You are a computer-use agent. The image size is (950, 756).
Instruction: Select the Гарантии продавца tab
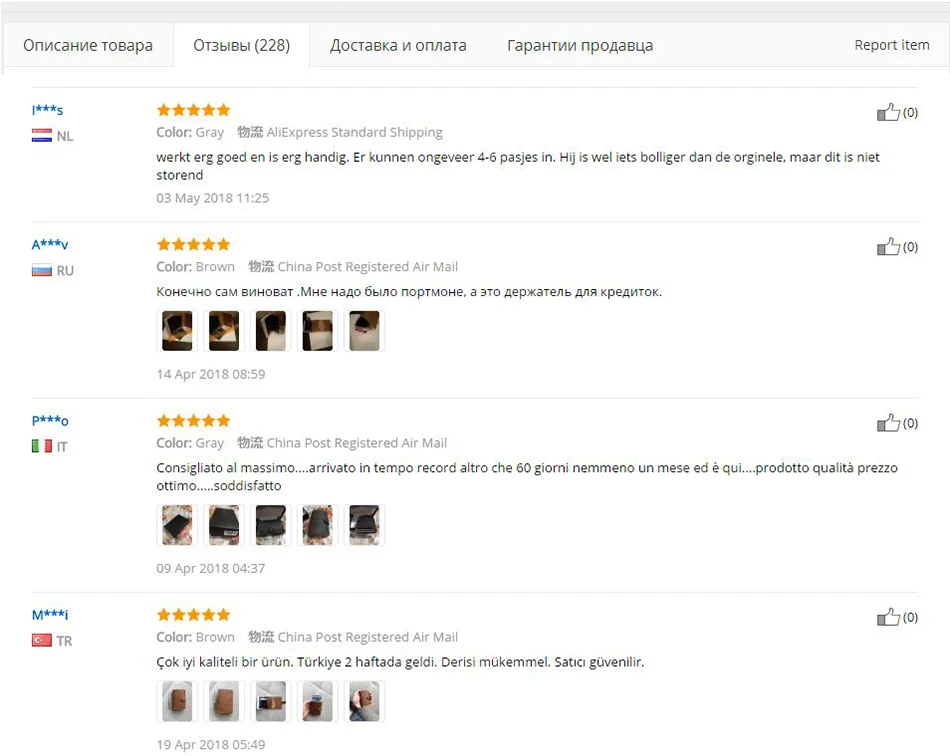[x=580, y=45]
